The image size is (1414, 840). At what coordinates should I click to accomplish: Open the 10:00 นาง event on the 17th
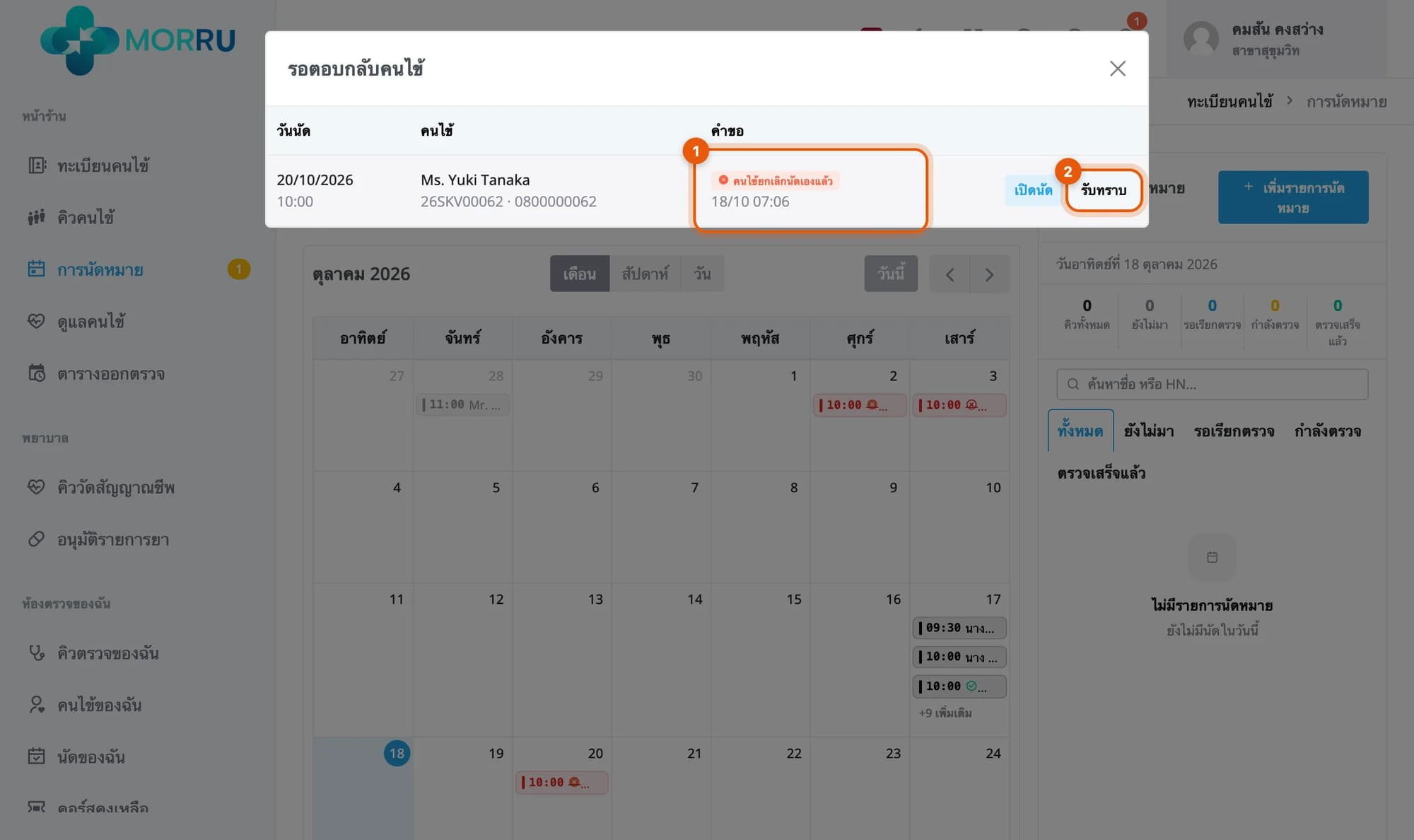point(959,657)
